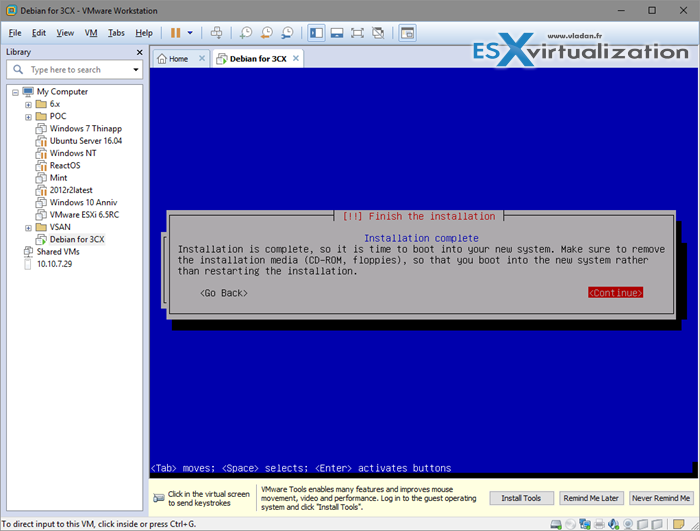The image size is (700, 531).
Task: Click the network adapter status icon
Action: [584, 524]
